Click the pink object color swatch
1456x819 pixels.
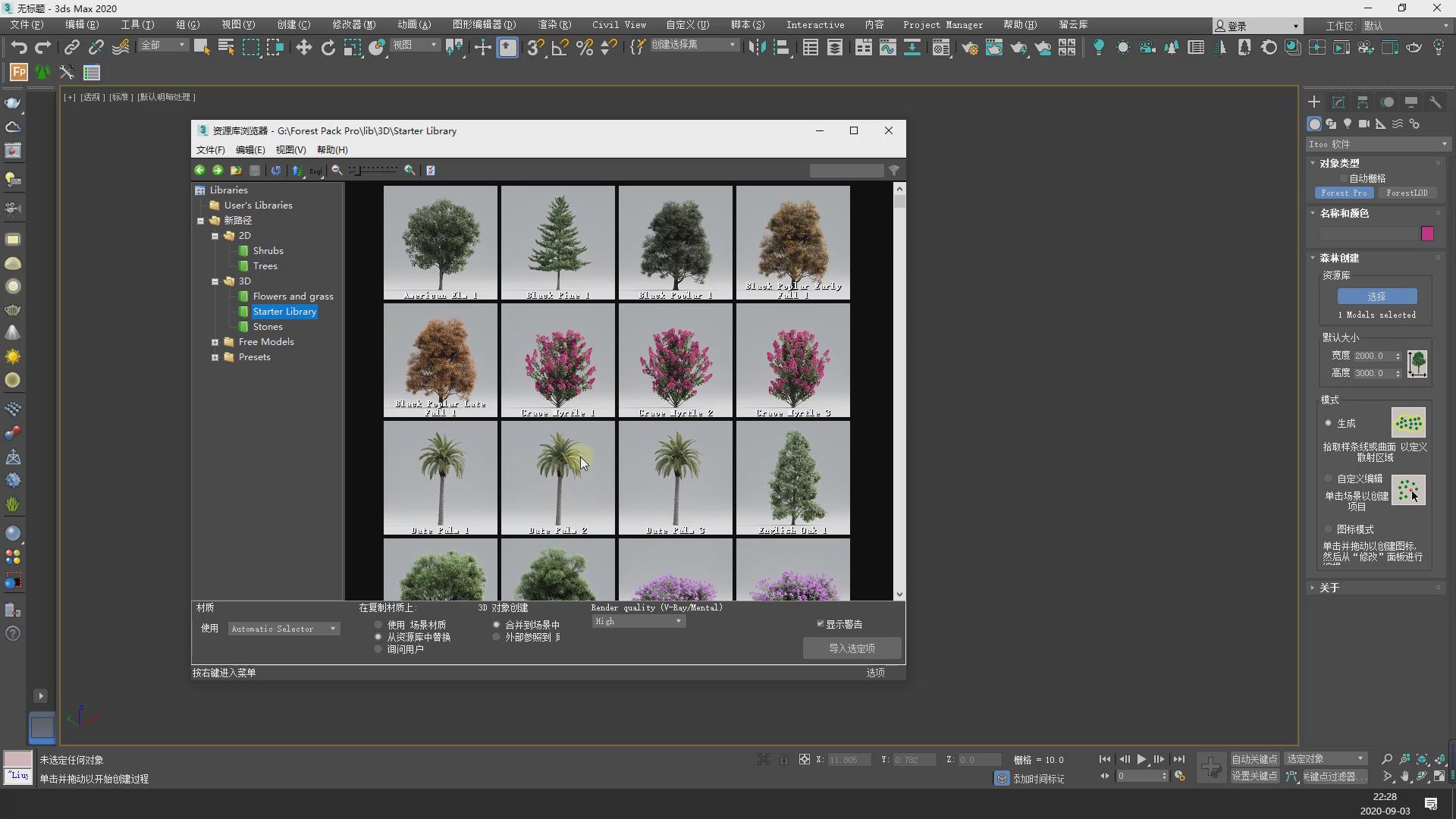pyautogui.click(x=1427, y=234)
